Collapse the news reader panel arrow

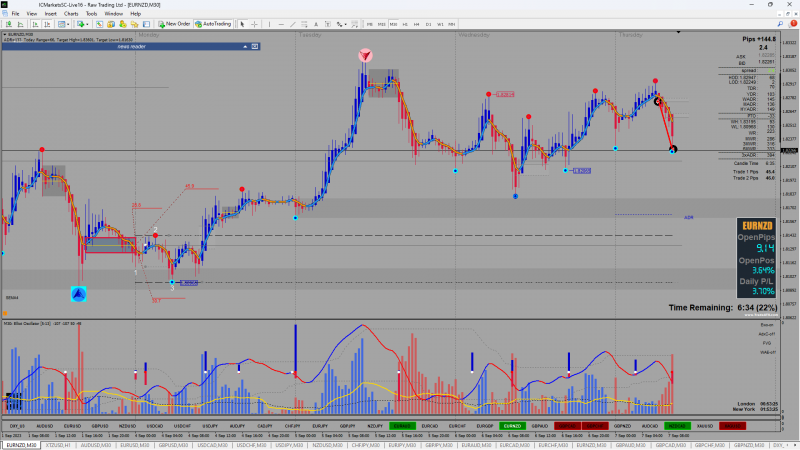[x=245, y=46]
